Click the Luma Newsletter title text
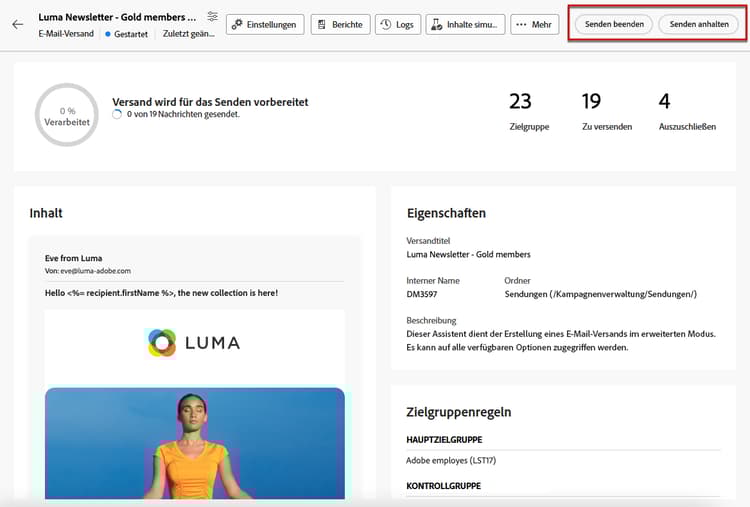 pos(117,17)
